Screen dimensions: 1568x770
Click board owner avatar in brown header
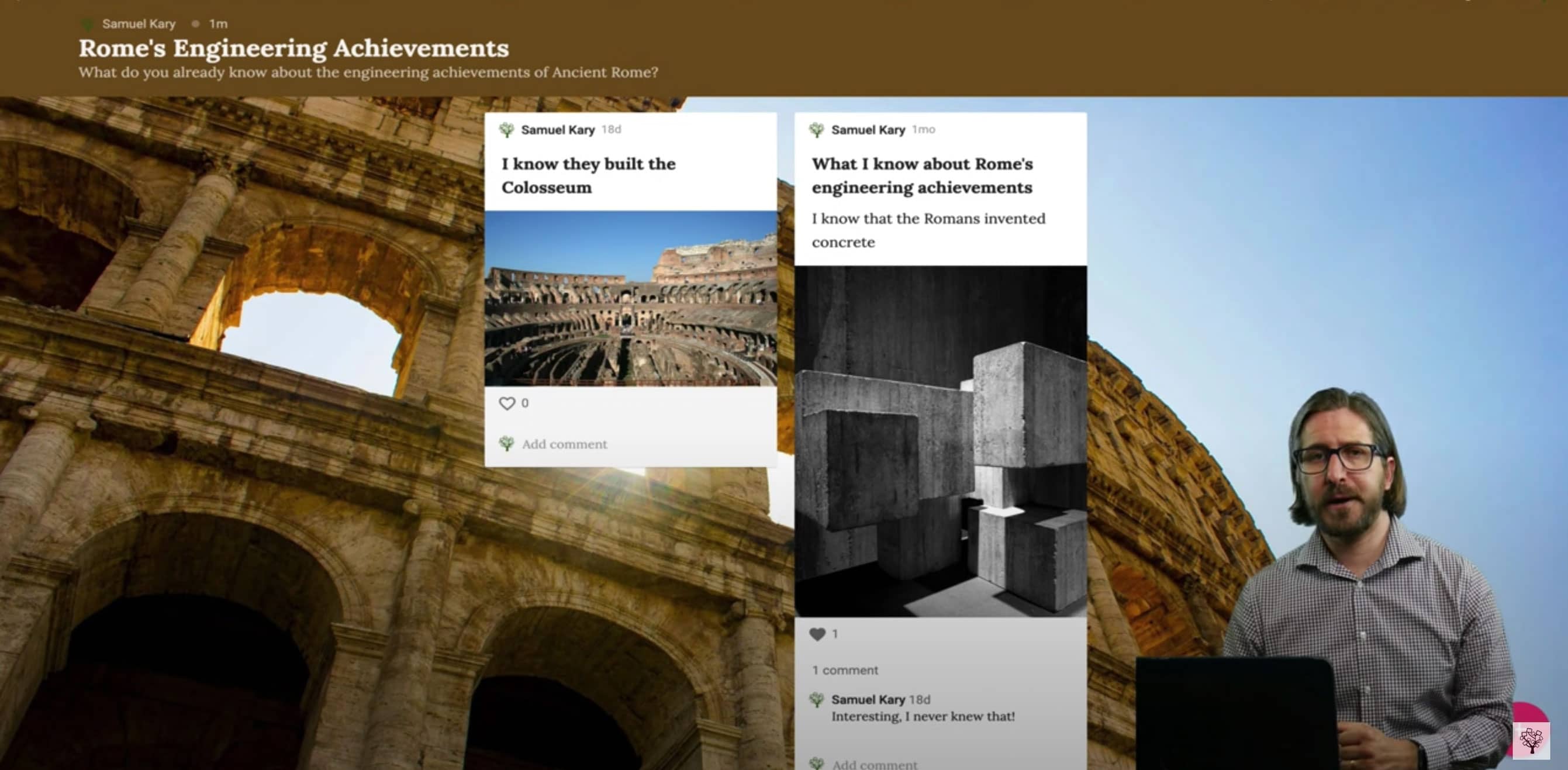pyautogui.click(x=87, y=25)
